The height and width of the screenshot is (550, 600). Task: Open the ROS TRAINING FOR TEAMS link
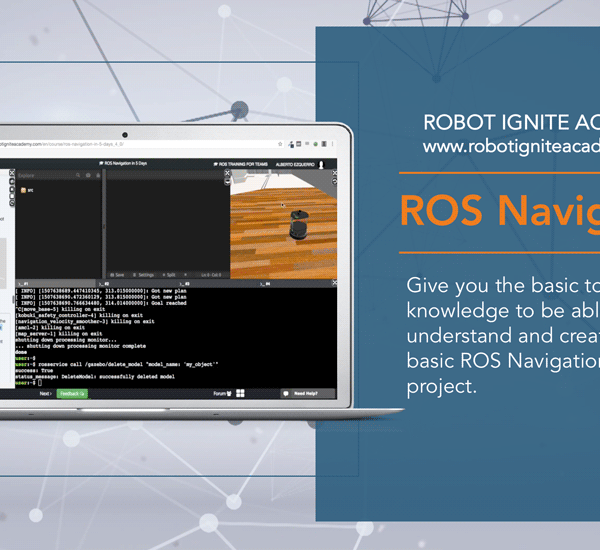[x=241, y=164]
